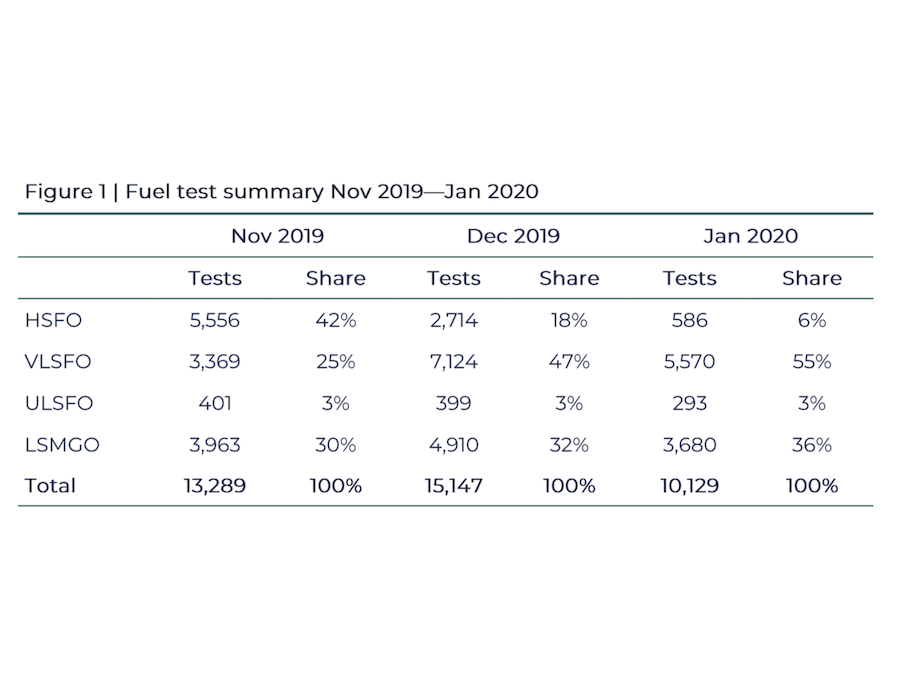
Task: Select the 10,129 total tests cell
Action: click(x=689, y=486)
